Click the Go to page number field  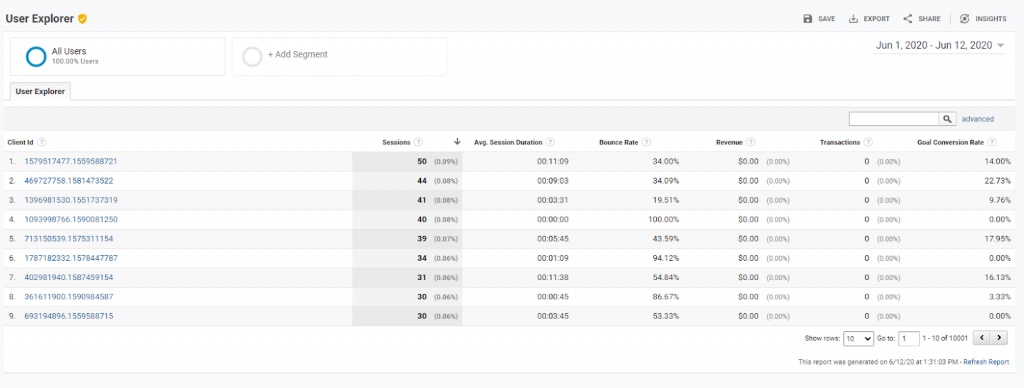pos(908,338)
